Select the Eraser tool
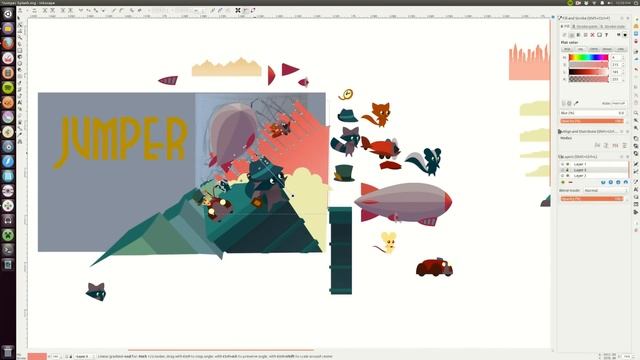The width and height of the screenshot is (640, 360). [x=20, y=116]
